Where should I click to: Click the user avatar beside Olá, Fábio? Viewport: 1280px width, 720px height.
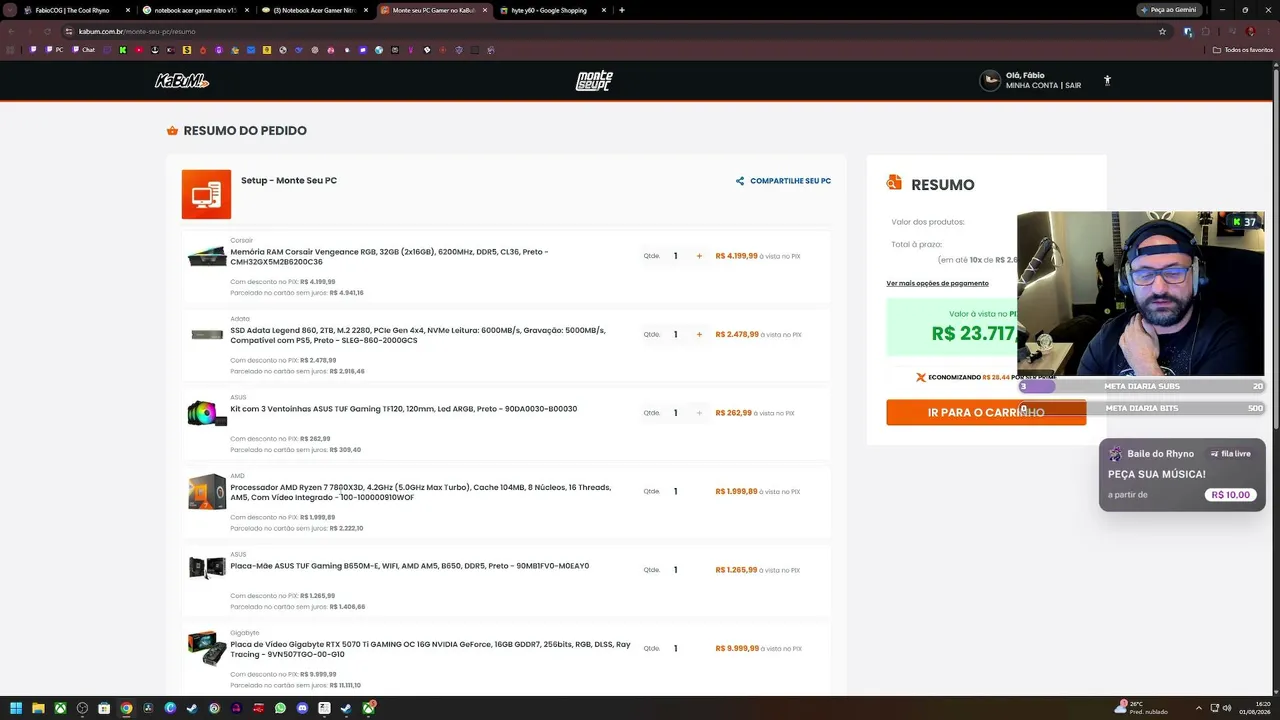[990, 81]
